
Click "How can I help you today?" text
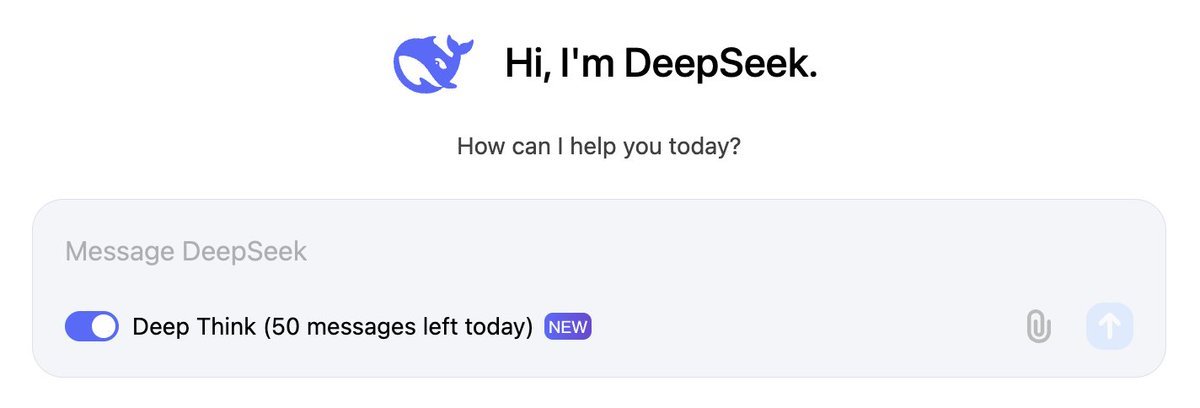pyautogui.click(x=599, y=146)
